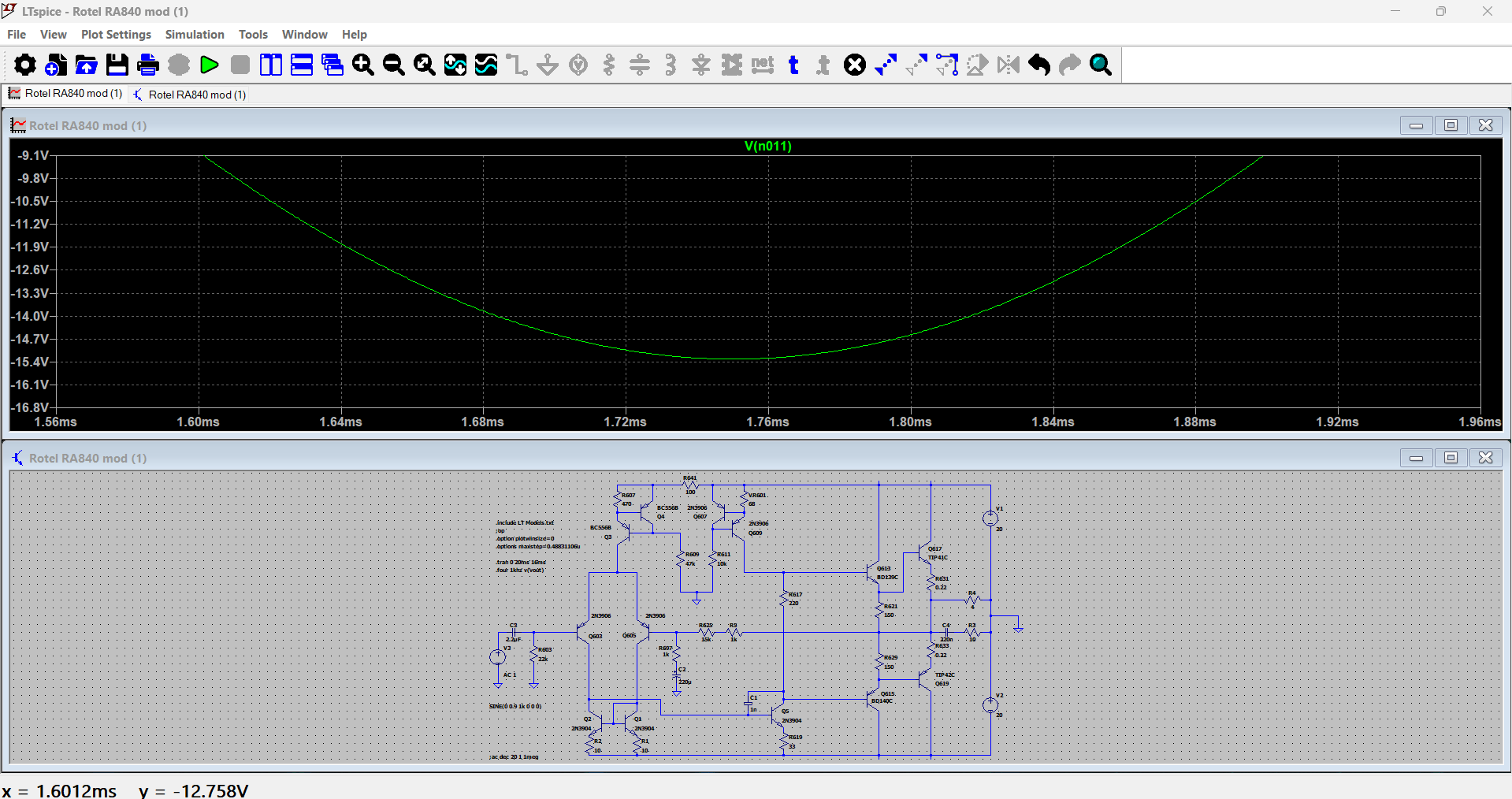Add a SPICE directive icon
Viewport: 1512px width, 799px height.
823,65
